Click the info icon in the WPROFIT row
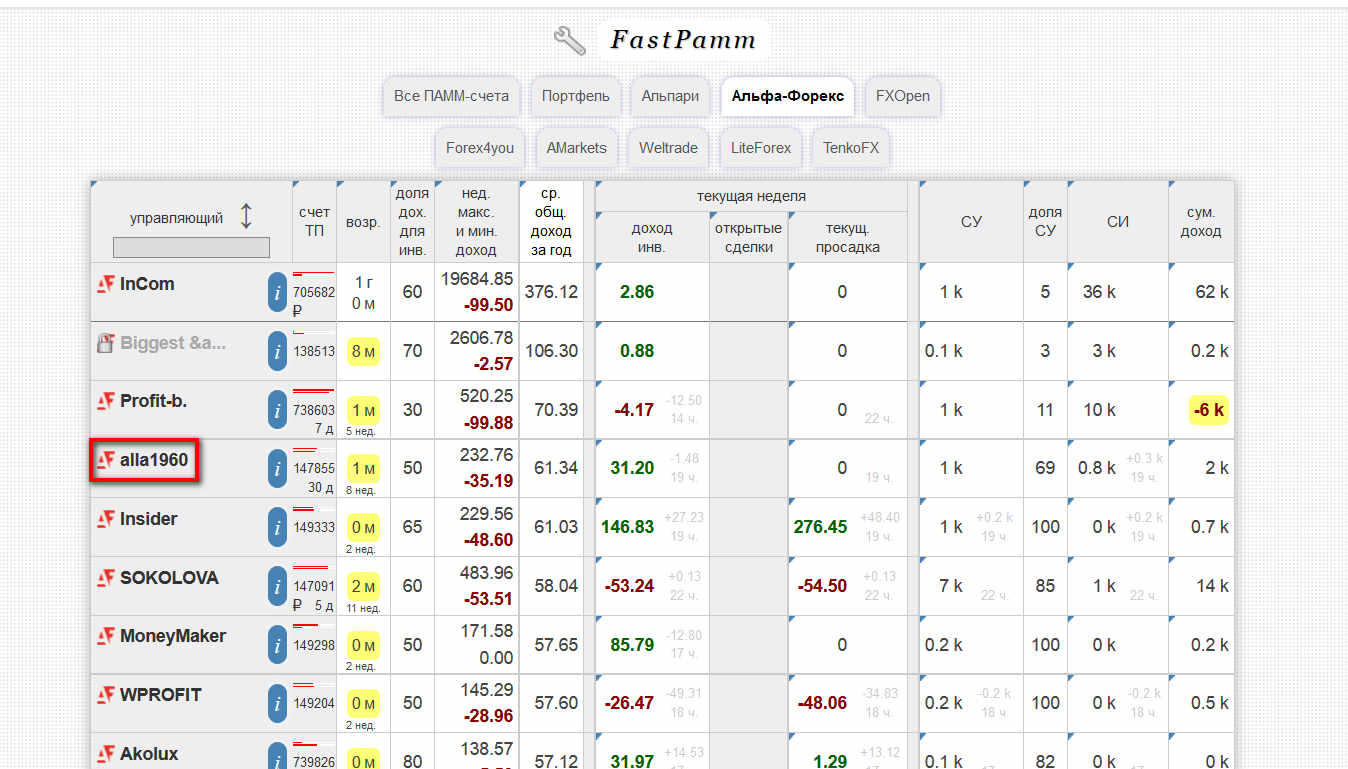 [x=277, y=703]
